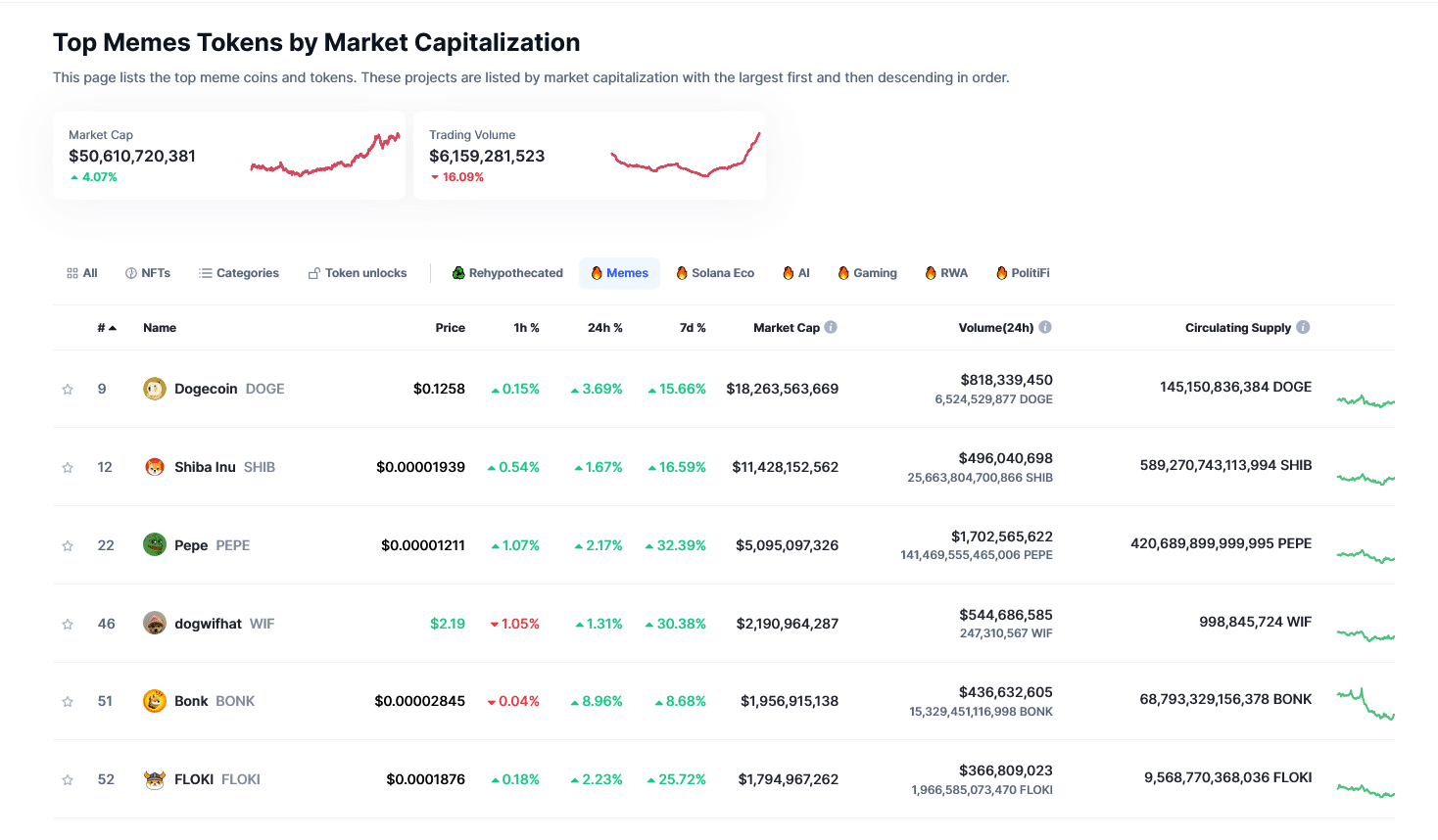Open the NFTs tab
1438x840 pixels.
(148, 273)
